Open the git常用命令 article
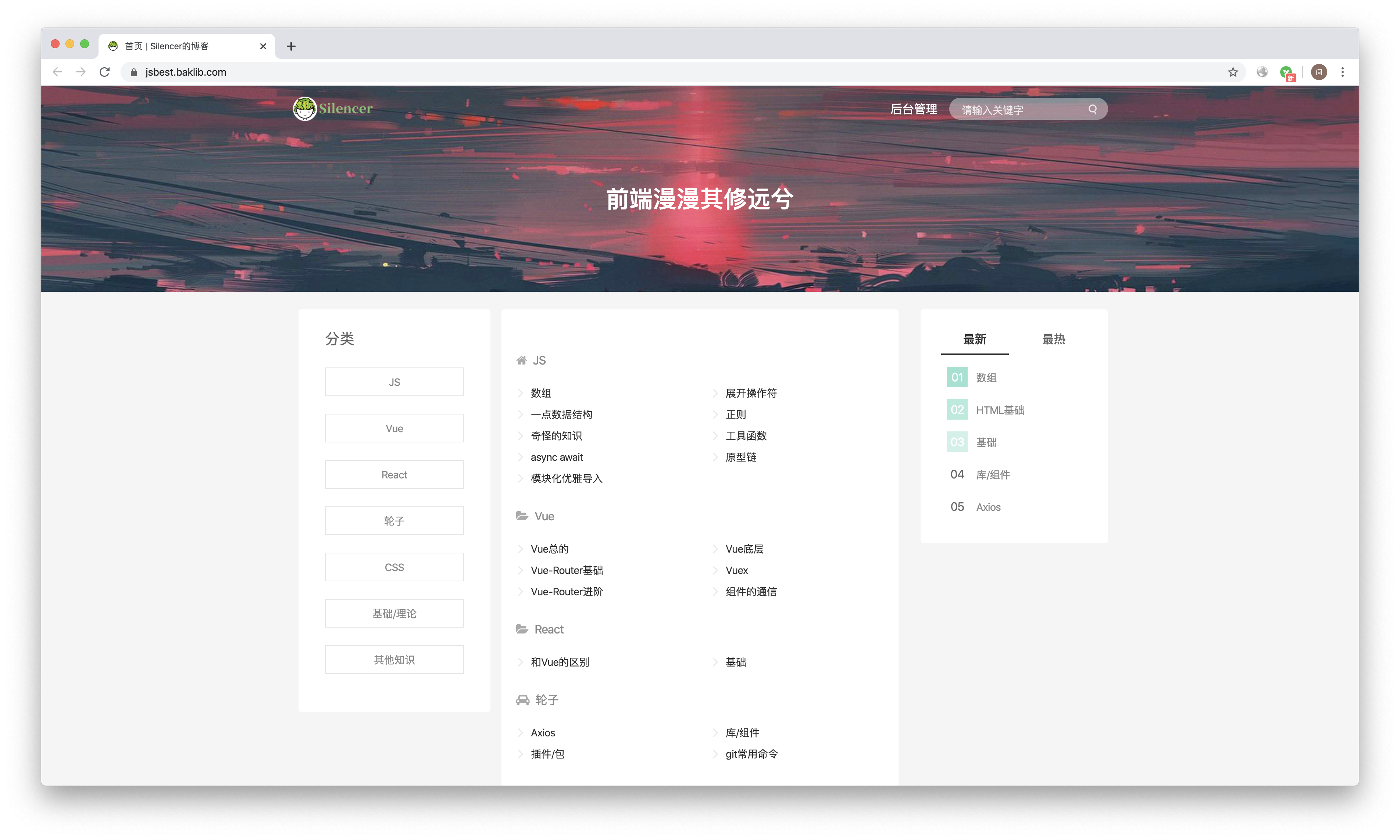 tap(751, 754)
